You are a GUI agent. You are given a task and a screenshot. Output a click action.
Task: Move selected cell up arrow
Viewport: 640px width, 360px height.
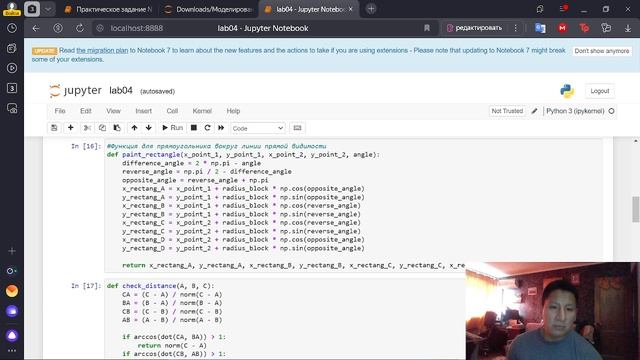pyautogui.click(x=134, y=128)
